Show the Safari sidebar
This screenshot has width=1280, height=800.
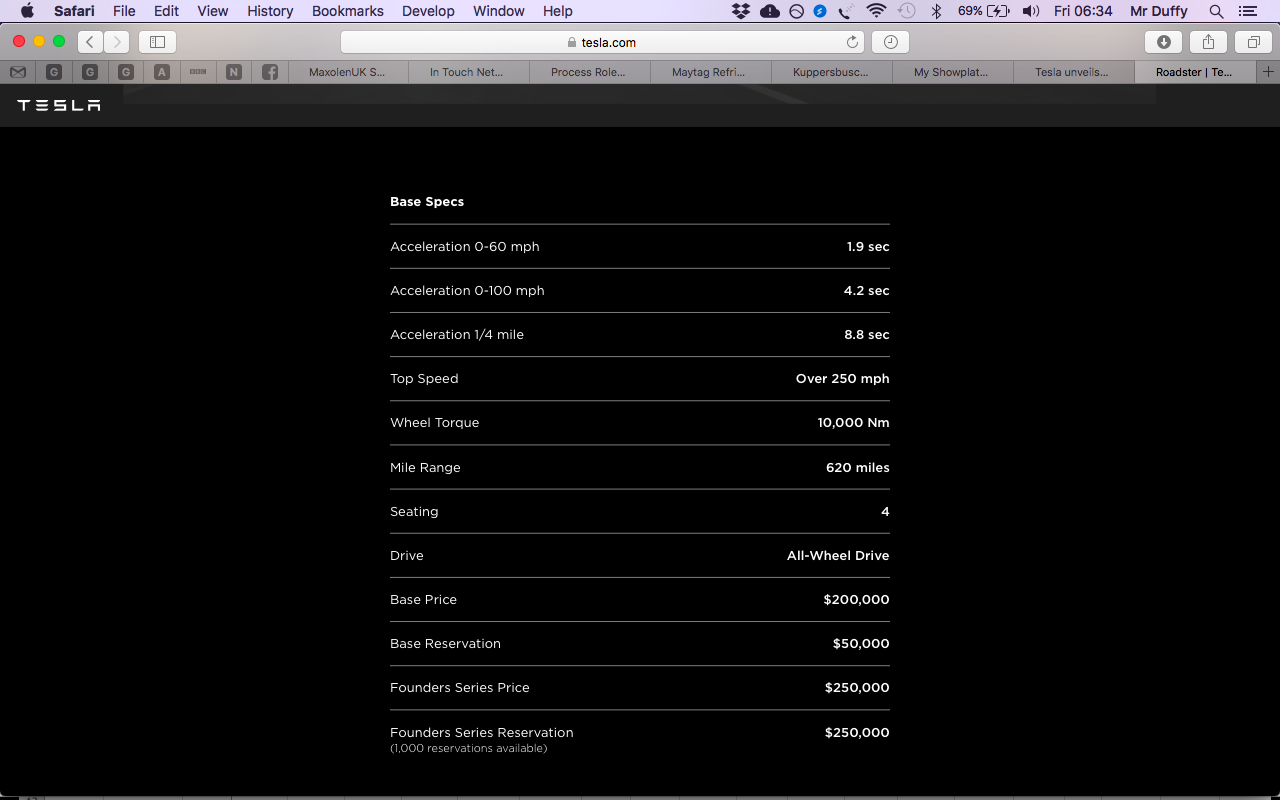pyautogui.click(x=157, y=42)
